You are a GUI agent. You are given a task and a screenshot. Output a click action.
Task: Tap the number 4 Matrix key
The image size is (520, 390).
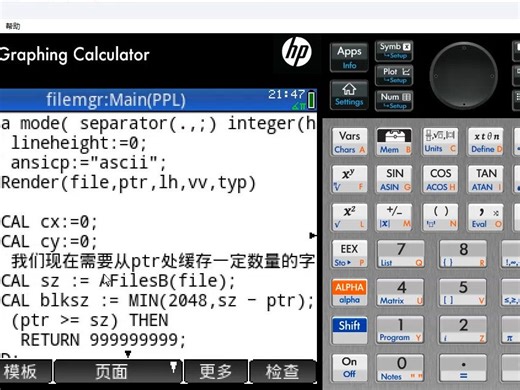[x=401, y=293]
